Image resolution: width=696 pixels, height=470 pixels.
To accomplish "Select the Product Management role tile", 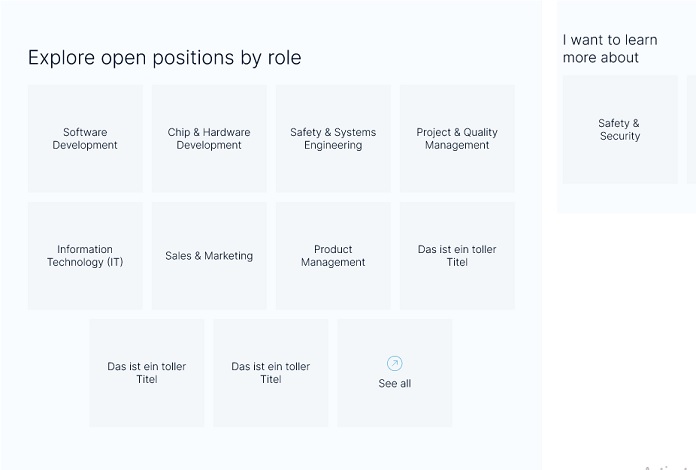I will (333, 256).
